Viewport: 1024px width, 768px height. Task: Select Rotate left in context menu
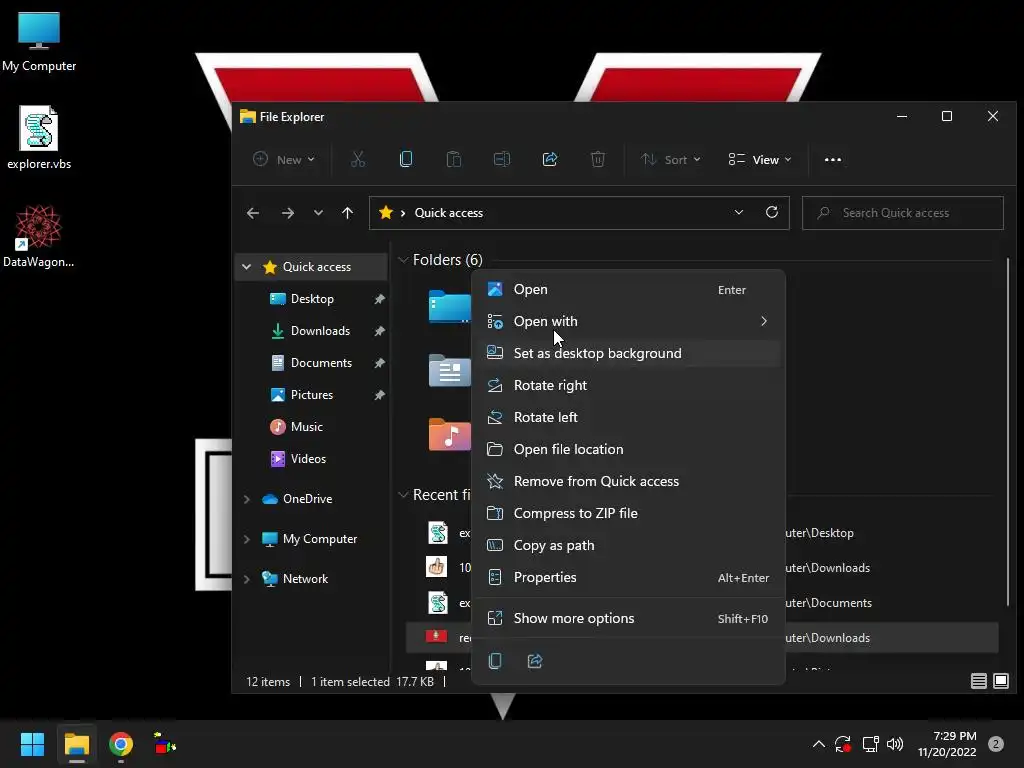point(628,417)
